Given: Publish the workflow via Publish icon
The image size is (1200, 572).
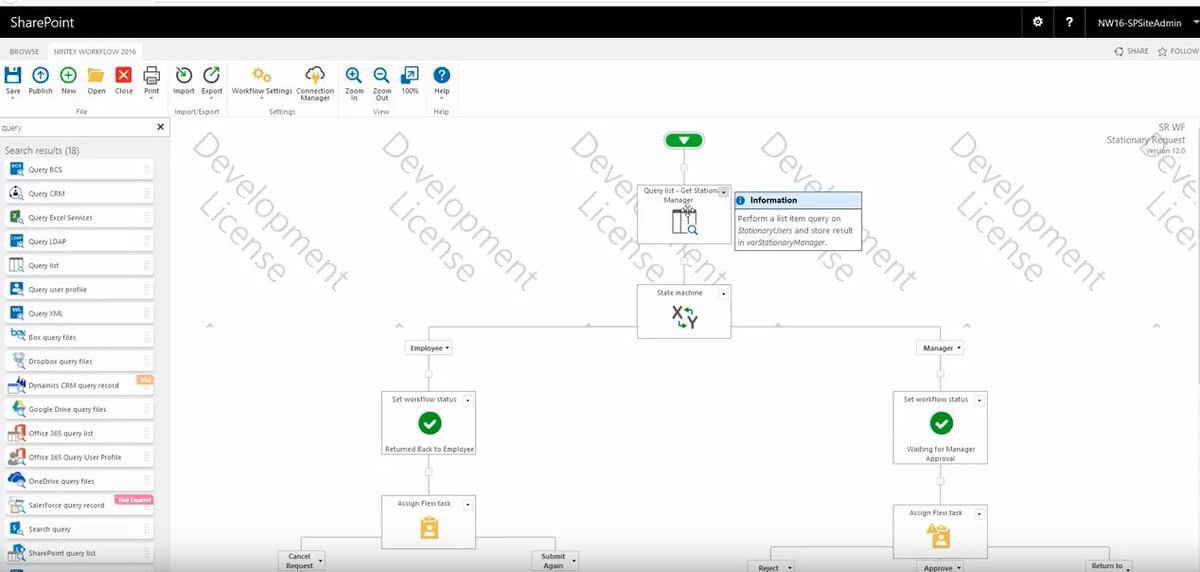Looking at the screenshot, I should [40, 75].
